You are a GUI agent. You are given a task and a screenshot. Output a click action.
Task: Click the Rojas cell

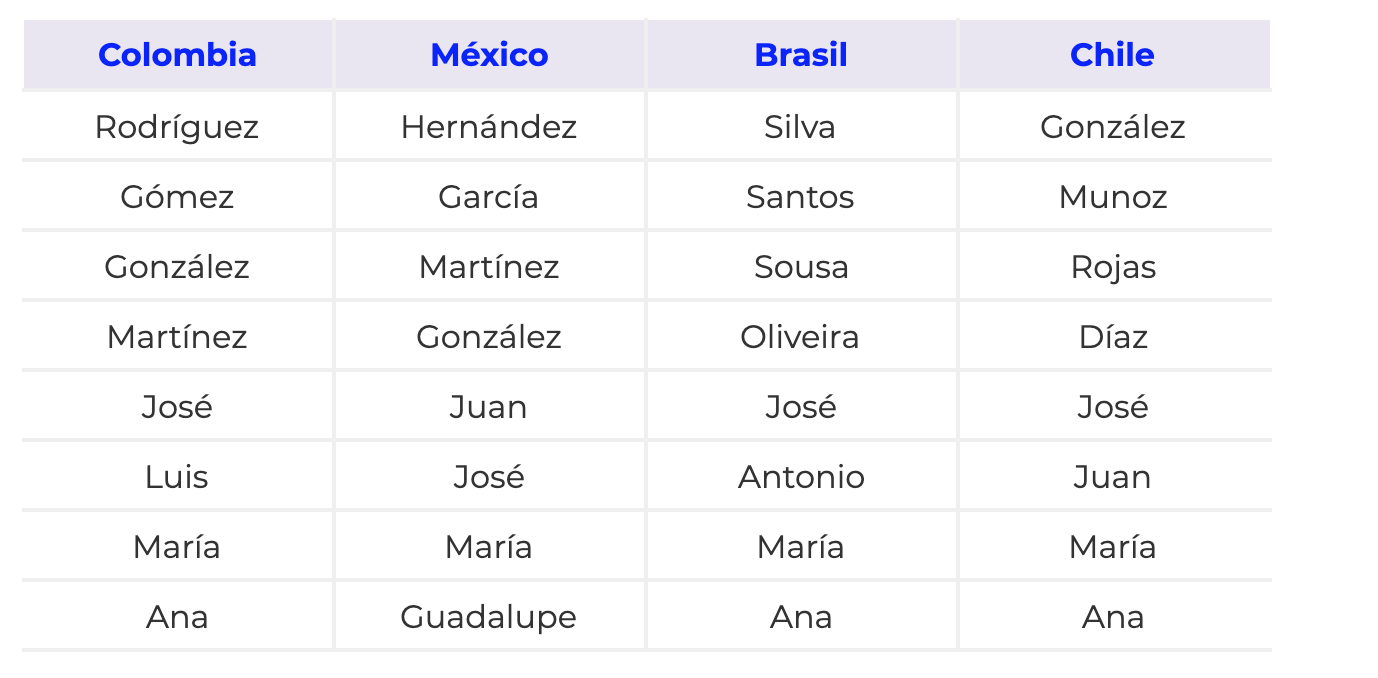(1113, 267)
